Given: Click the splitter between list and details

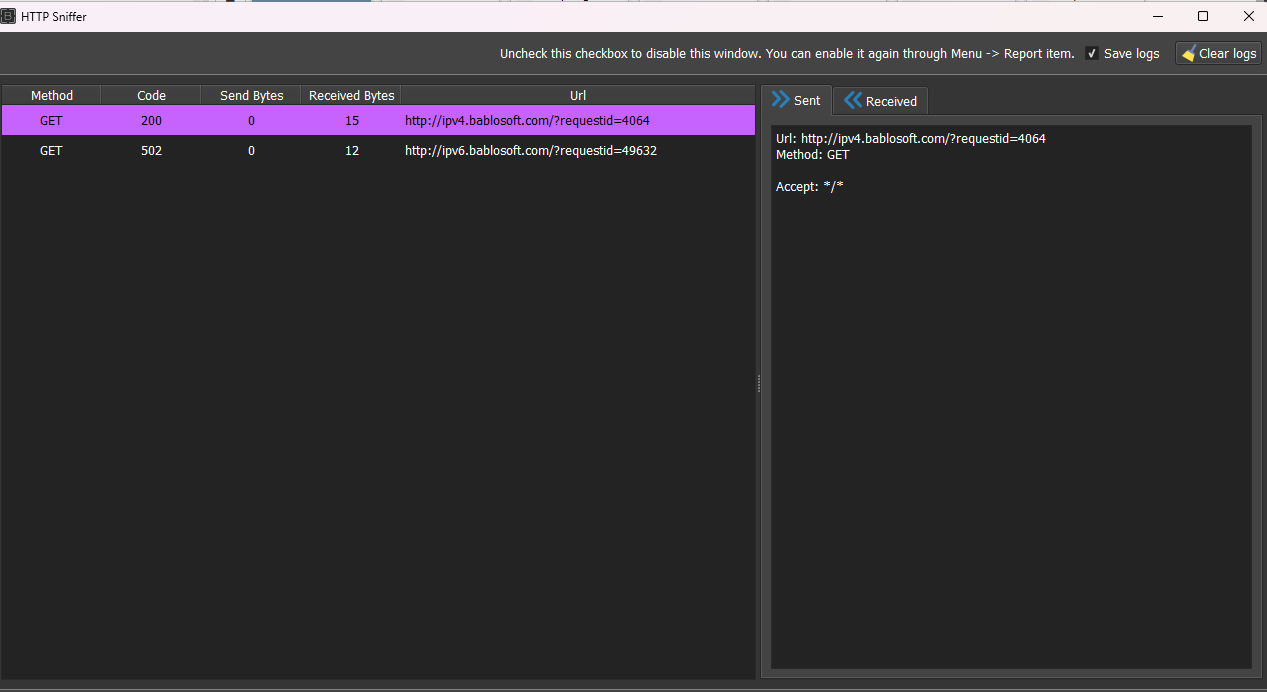Looking at the screenshot, I should coord(758,384).
